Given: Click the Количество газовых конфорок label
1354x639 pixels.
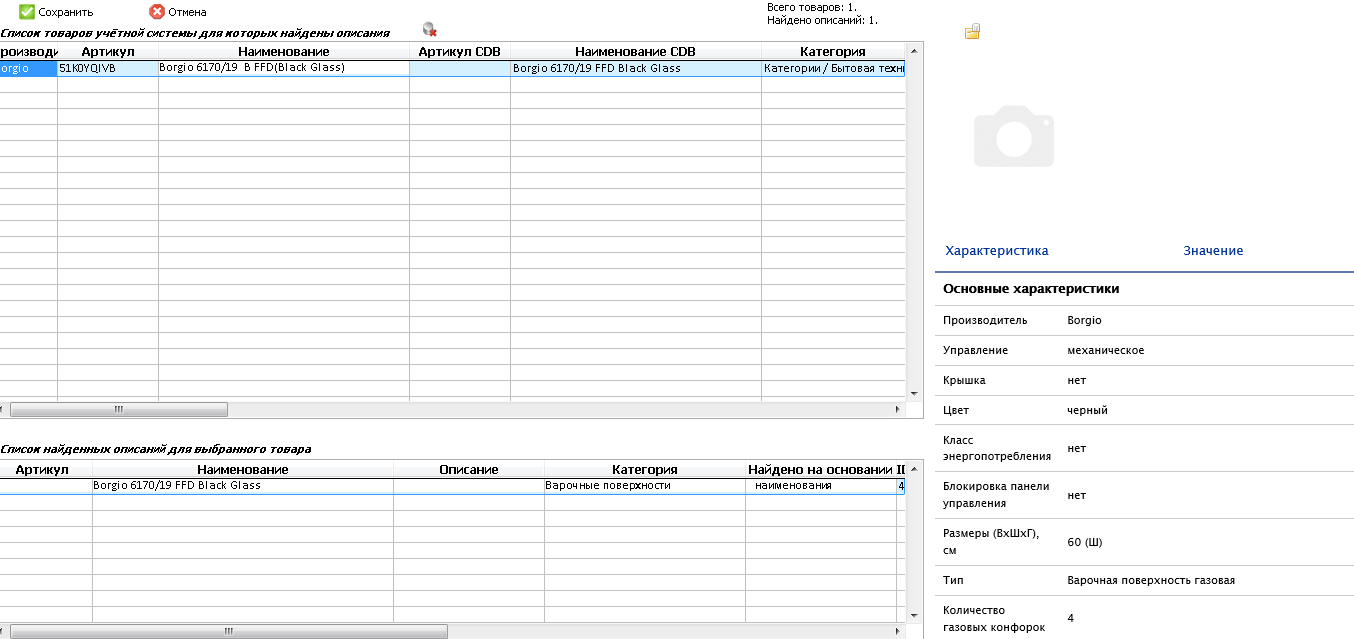Looking at the screenshot, I should (993, 618).
